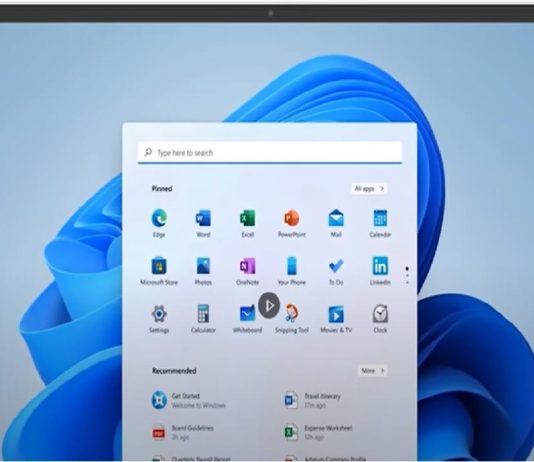Launch the Snipping Tool app
Image resolution: width=534 pixels, height=462 pixels.
point(292,314)
